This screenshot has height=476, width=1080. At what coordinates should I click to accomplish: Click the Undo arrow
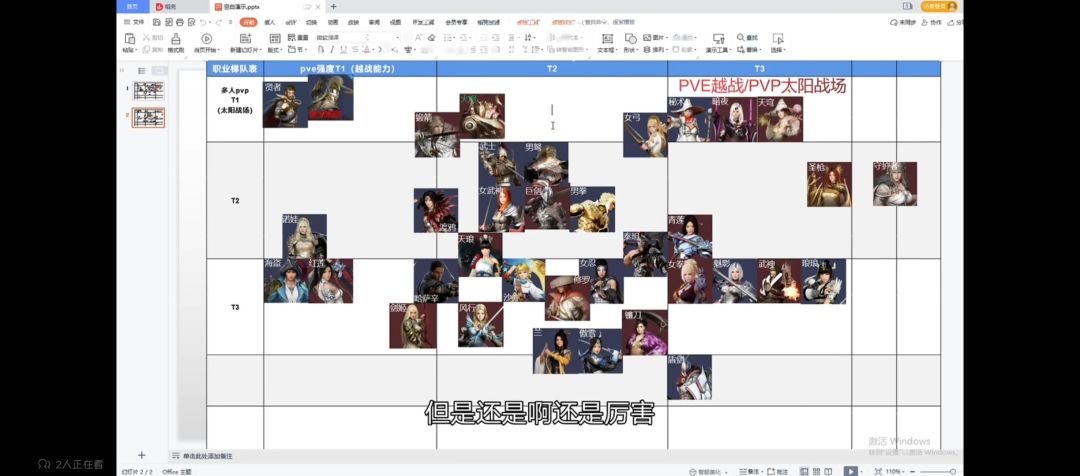coord(203,22)
